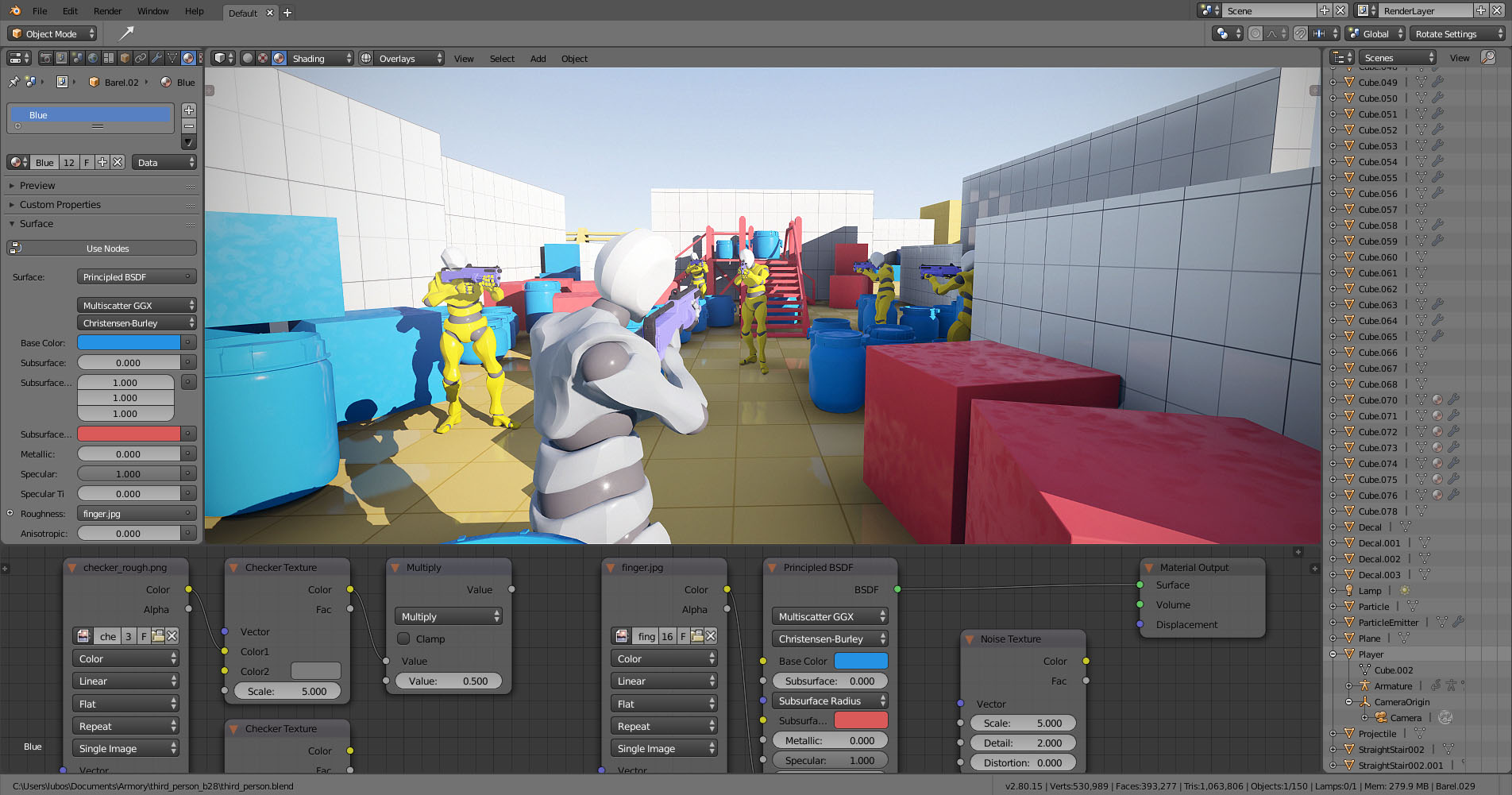Enable the Clamp checkbox on the Multiply node

pos(403,639)
